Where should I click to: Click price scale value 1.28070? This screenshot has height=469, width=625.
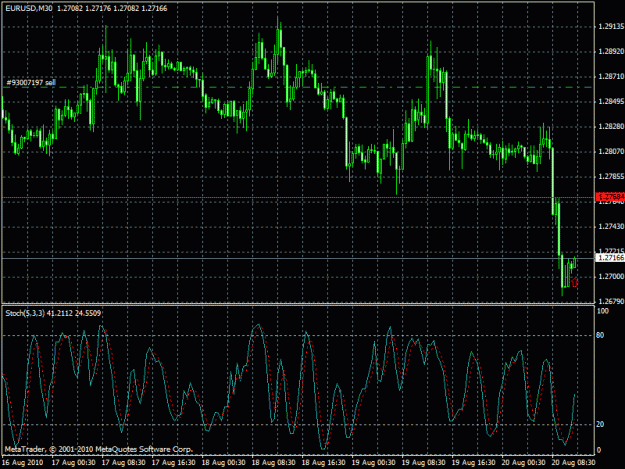611,151
